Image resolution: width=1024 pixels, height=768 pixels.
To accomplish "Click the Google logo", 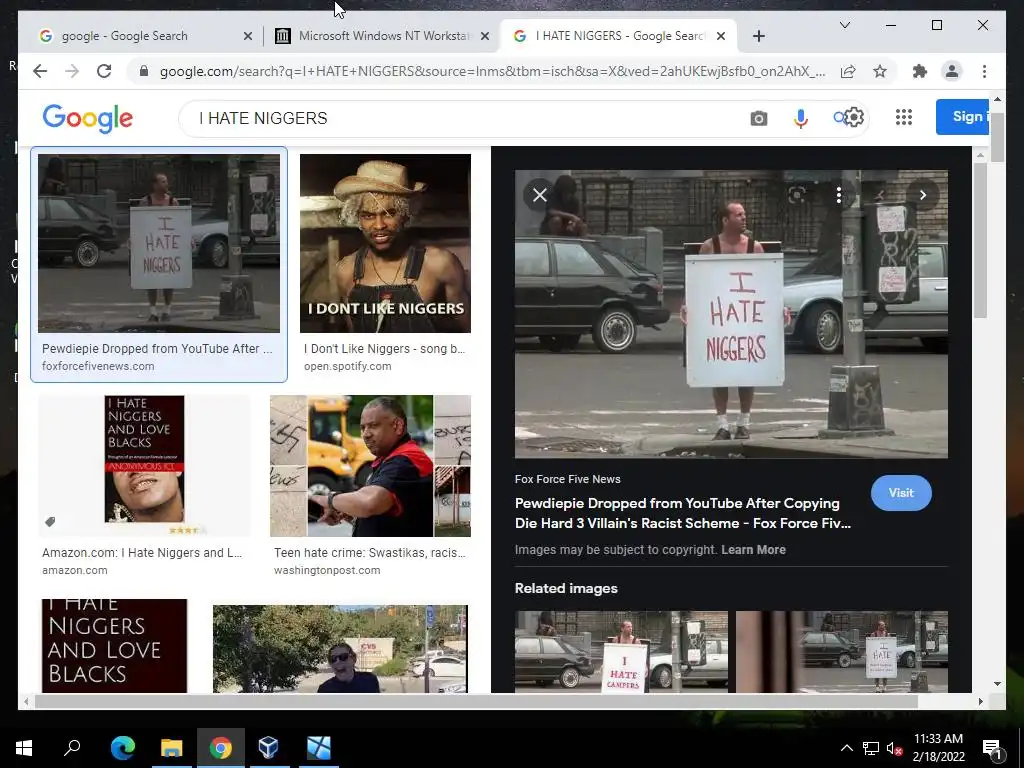I will pos(88,118).
